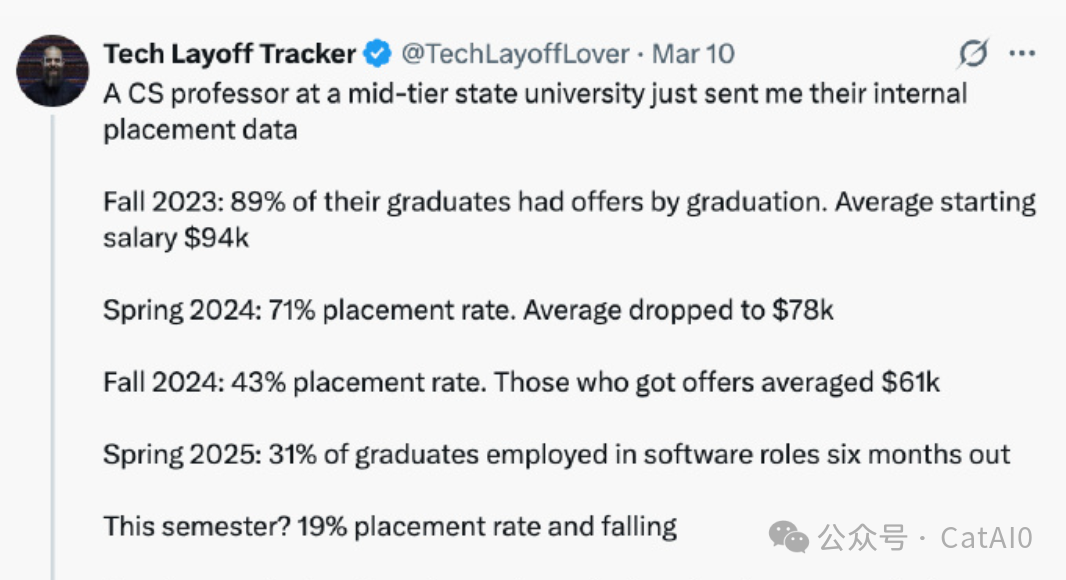Select the opening line about the CS professor

pyautogui.click(x=535, y=93)
